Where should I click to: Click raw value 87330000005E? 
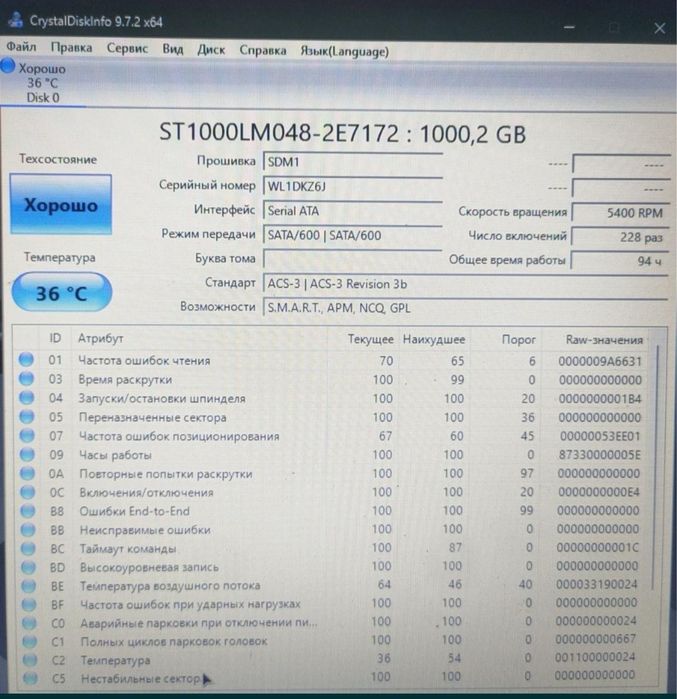599,455
